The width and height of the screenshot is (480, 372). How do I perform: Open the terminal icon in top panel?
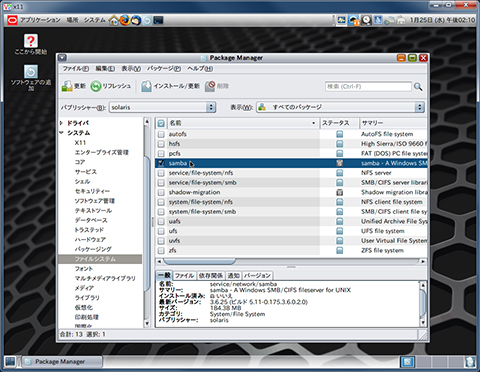click(x=158, y=20)
